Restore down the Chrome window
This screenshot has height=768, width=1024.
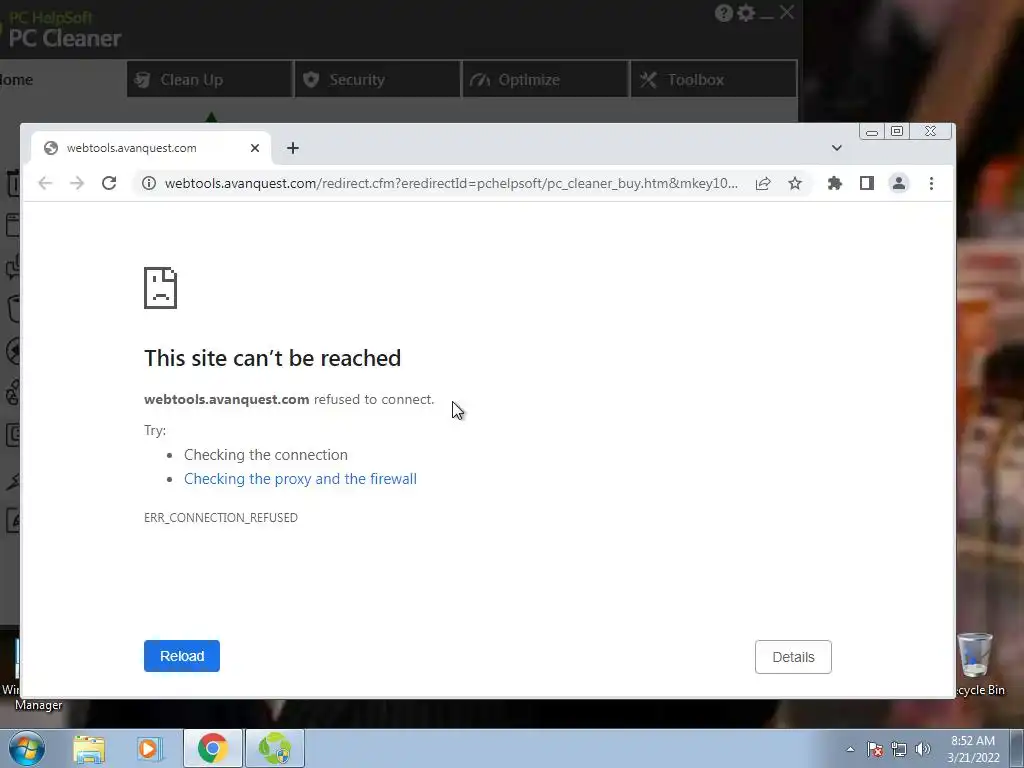pos(897,131)
